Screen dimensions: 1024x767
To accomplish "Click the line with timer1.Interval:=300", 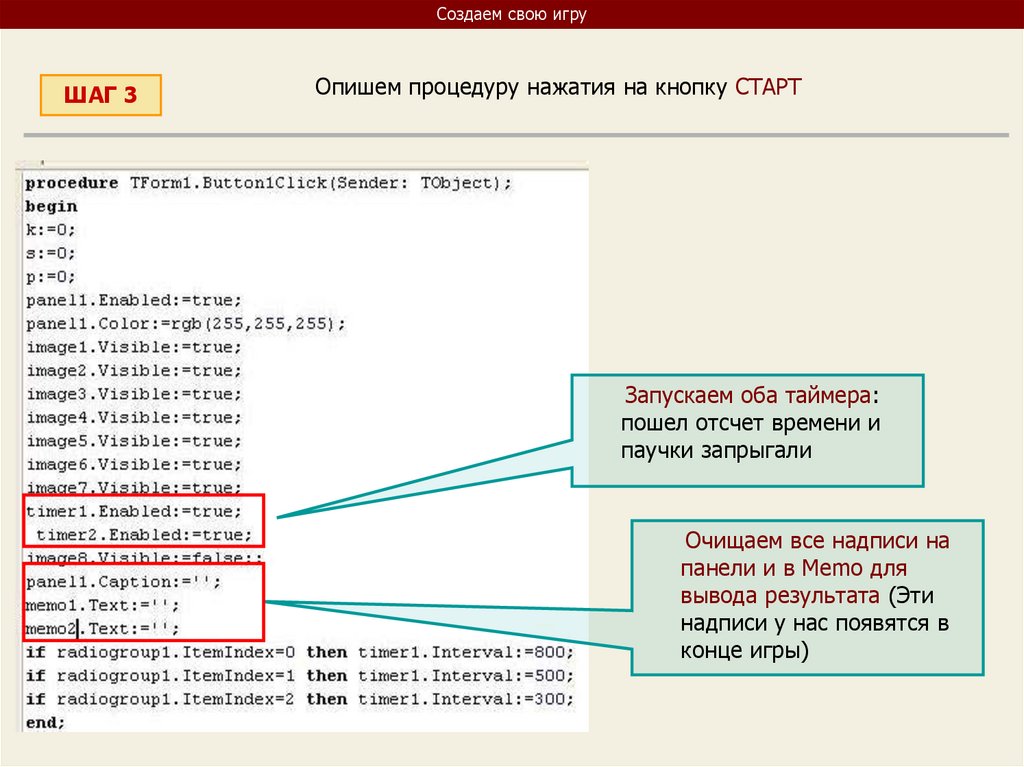I will 300,700.
